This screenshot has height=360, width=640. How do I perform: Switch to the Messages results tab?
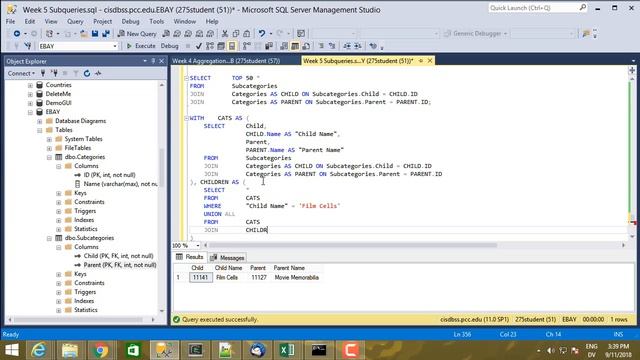tap(227, 258)
